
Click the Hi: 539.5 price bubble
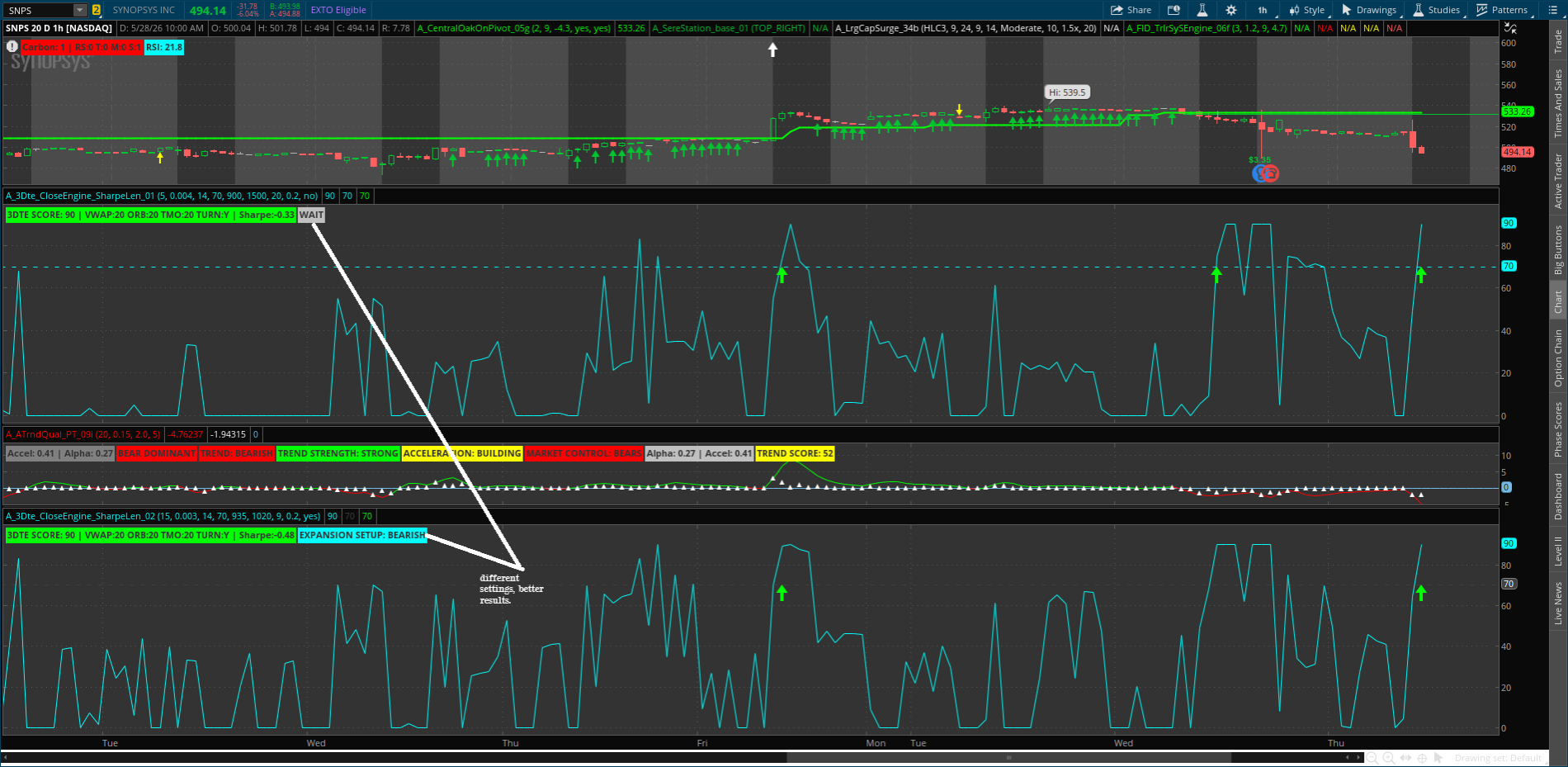click(x=1067, y=92)
